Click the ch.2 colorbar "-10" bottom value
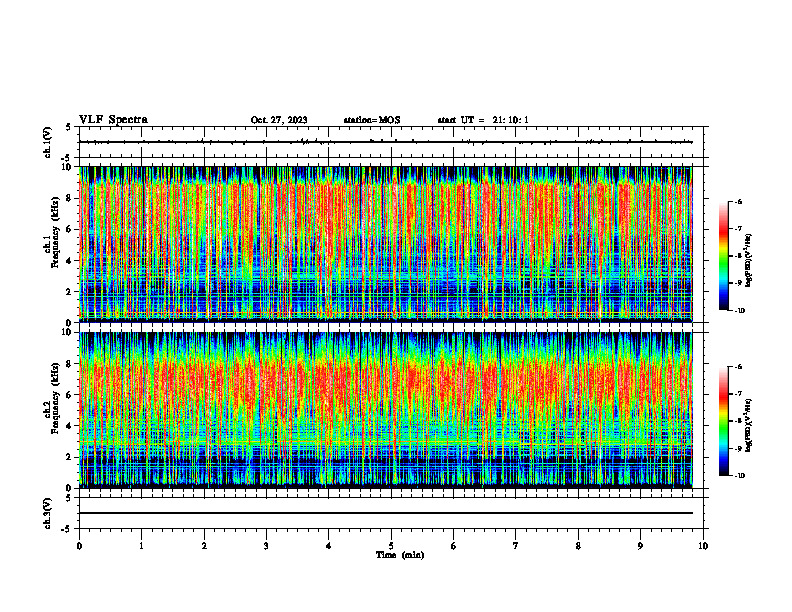This screenshot has height=612, width=792. pos(739,476)
